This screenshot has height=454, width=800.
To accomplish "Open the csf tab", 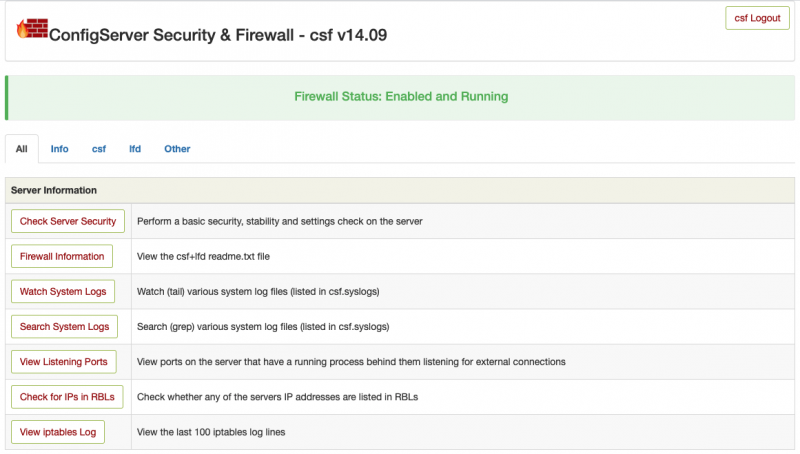I will [x=99, y=149].
